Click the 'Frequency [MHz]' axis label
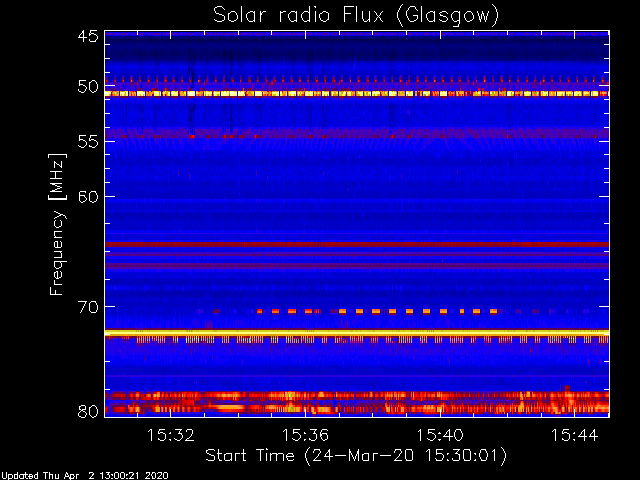Image resolution: width=640 pixels, height=480 pixels. pyautogui.click(x=57, y=224)
